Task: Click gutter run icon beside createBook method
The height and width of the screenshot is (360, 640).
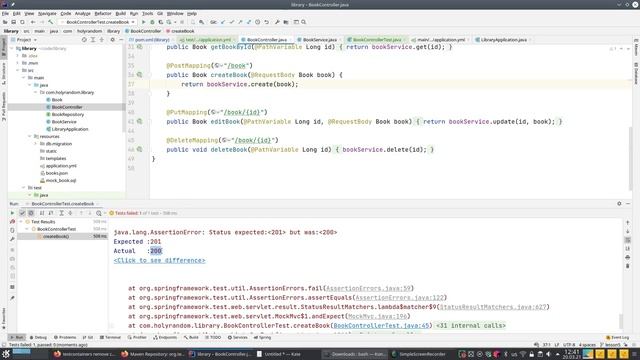Action: click(140, 75)
